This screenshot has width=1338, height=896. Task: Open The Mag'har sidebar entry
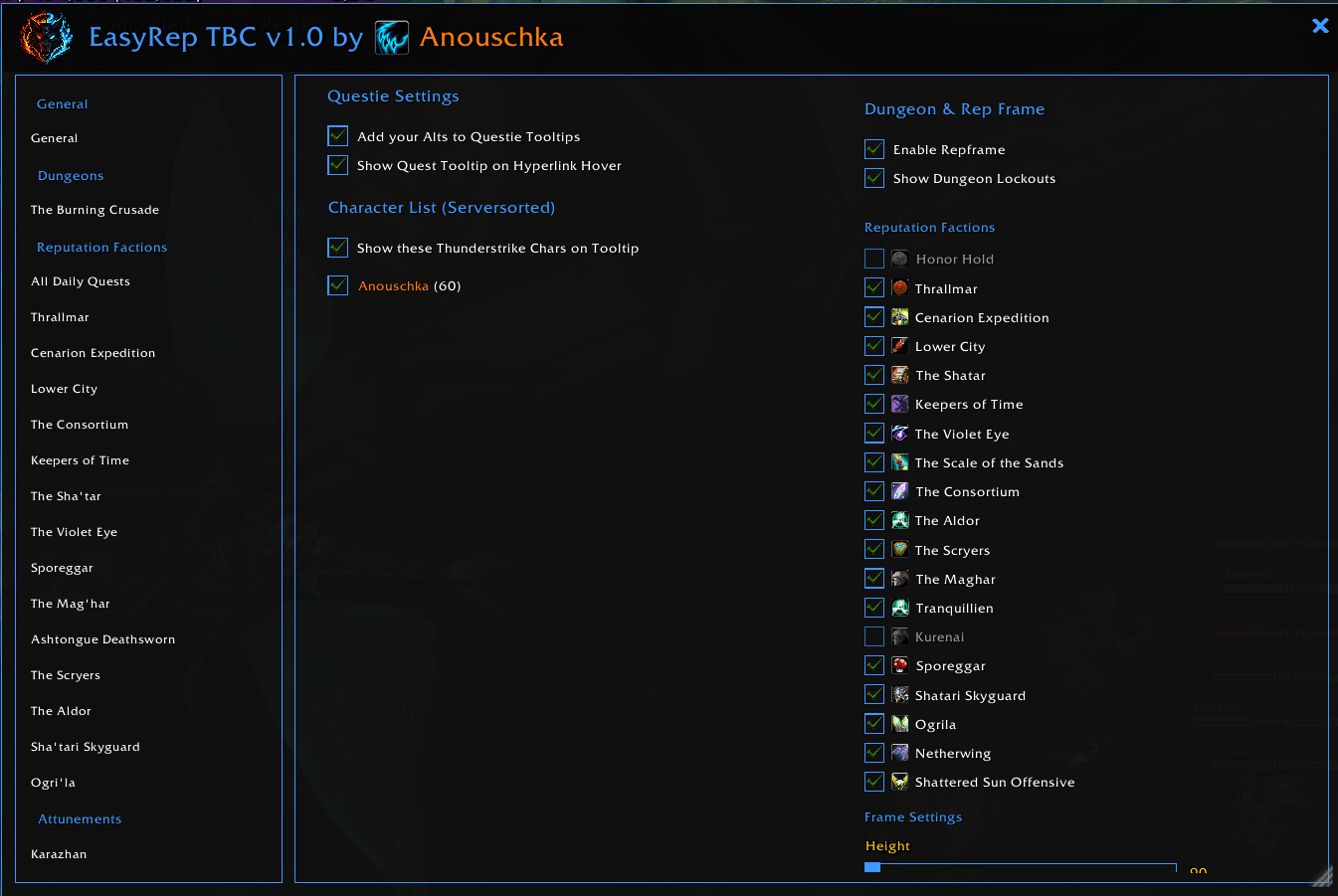71,604
